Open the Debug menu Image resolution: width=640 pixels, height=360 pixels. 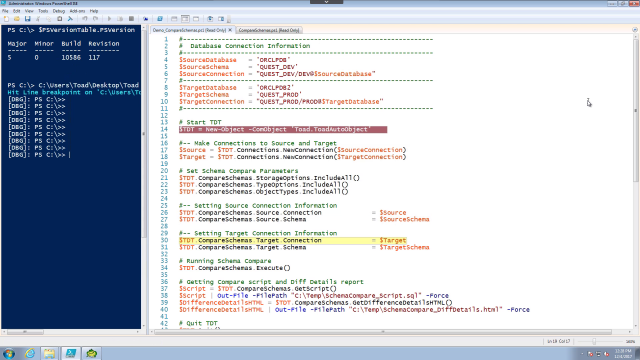tap(59, 11)
